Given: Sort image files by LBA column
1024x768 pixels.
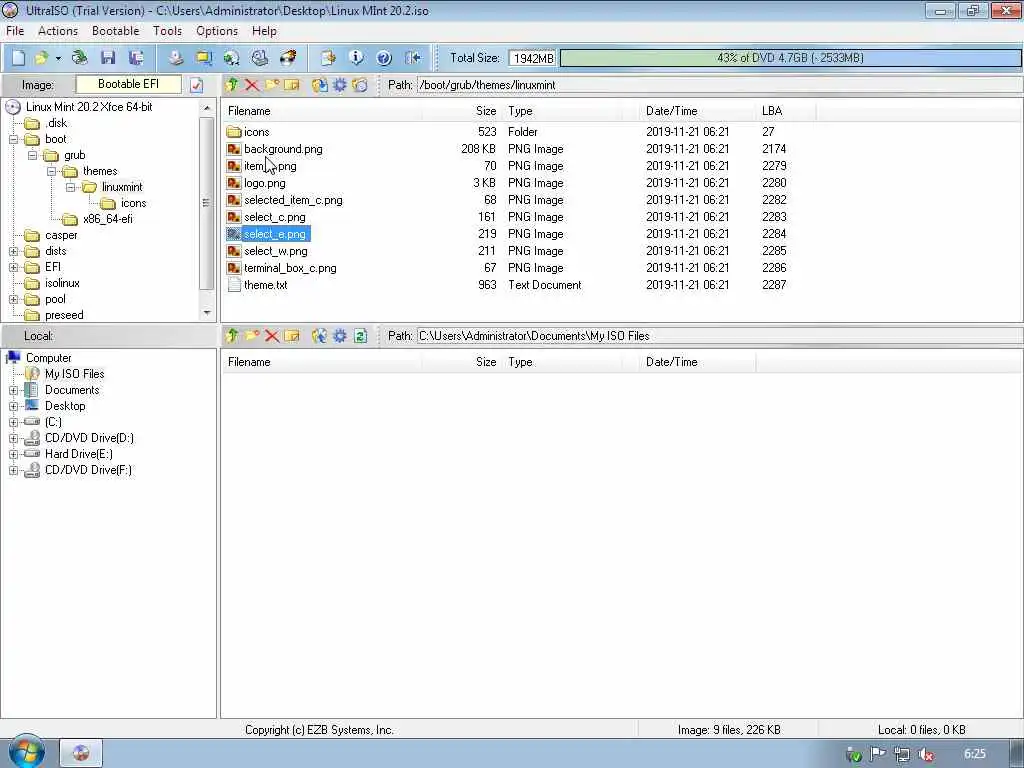Looking at the screenshot, I should click(x=786, y=111).
